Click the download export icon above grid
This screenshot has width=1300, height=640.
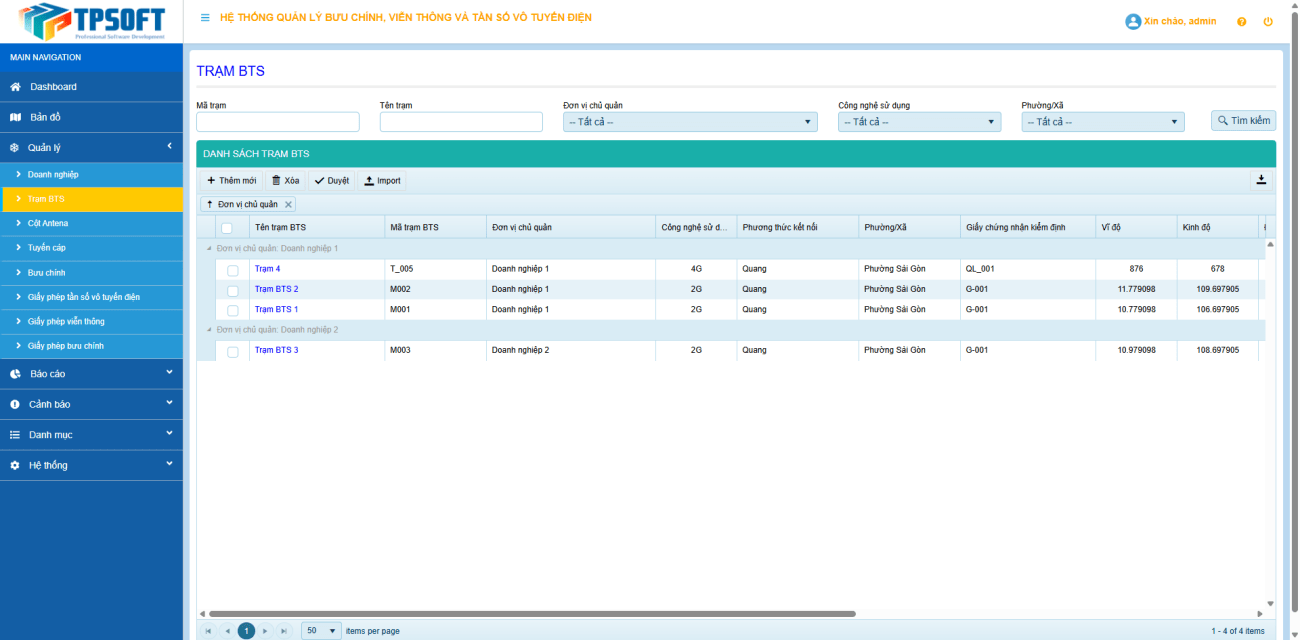pyautogui.click(x=1261, y=180)
